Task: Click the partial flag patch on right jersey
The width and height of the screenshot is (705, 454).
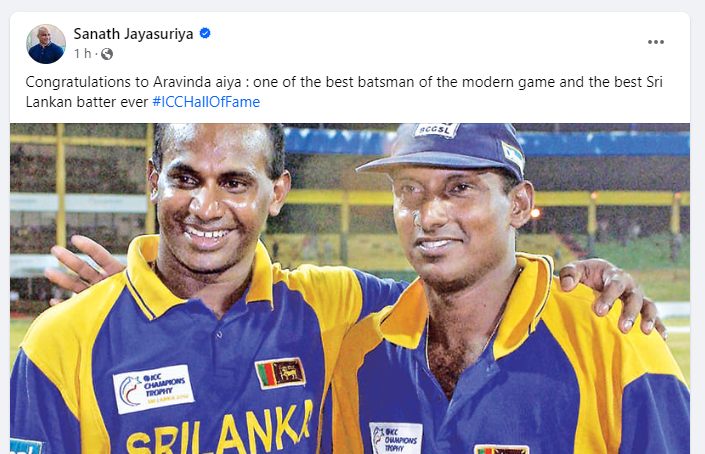Action: (502, 449)
